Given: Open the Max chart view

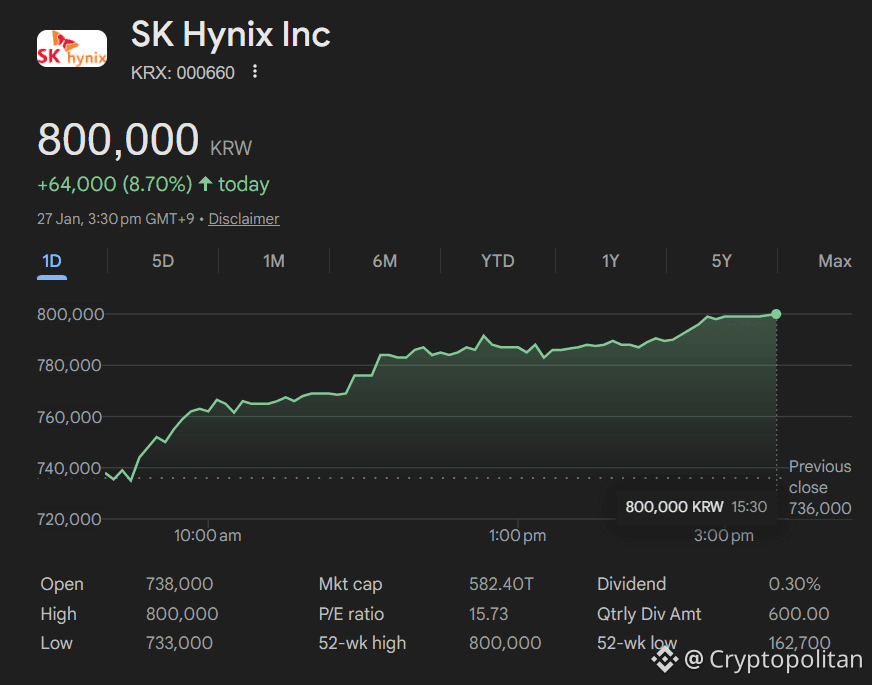Looking at the screenshot, I should 835,260.
